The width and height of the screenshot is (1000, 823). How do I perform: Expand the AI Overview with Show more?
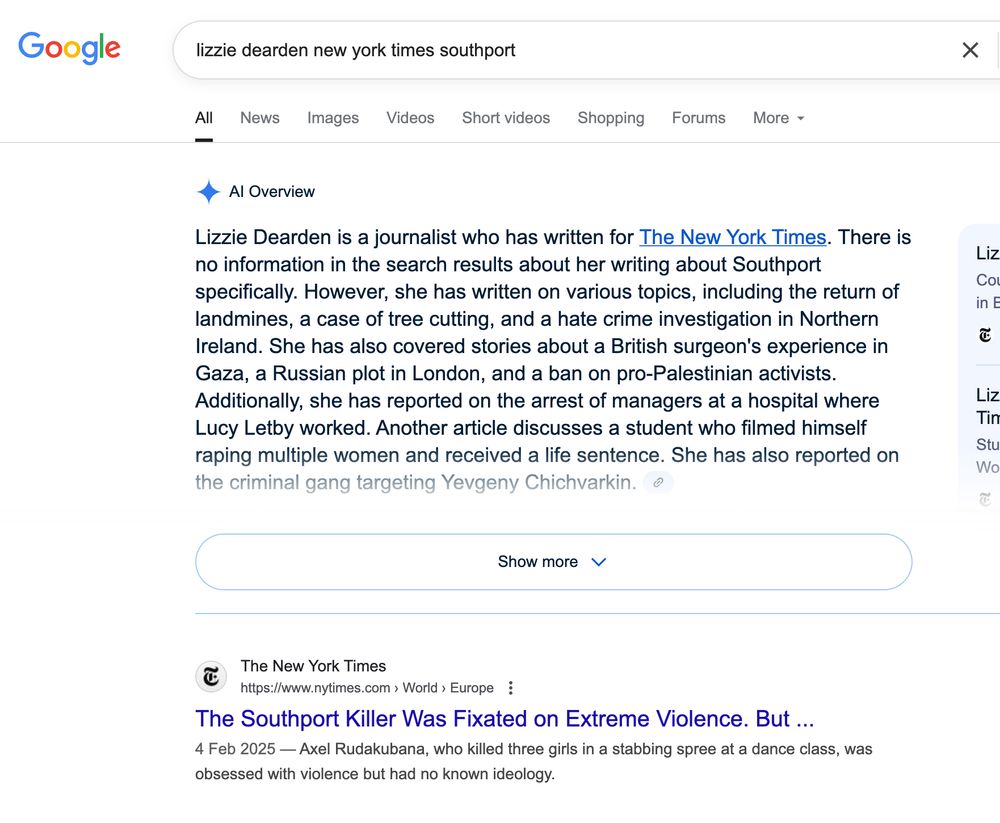point(554,561)
